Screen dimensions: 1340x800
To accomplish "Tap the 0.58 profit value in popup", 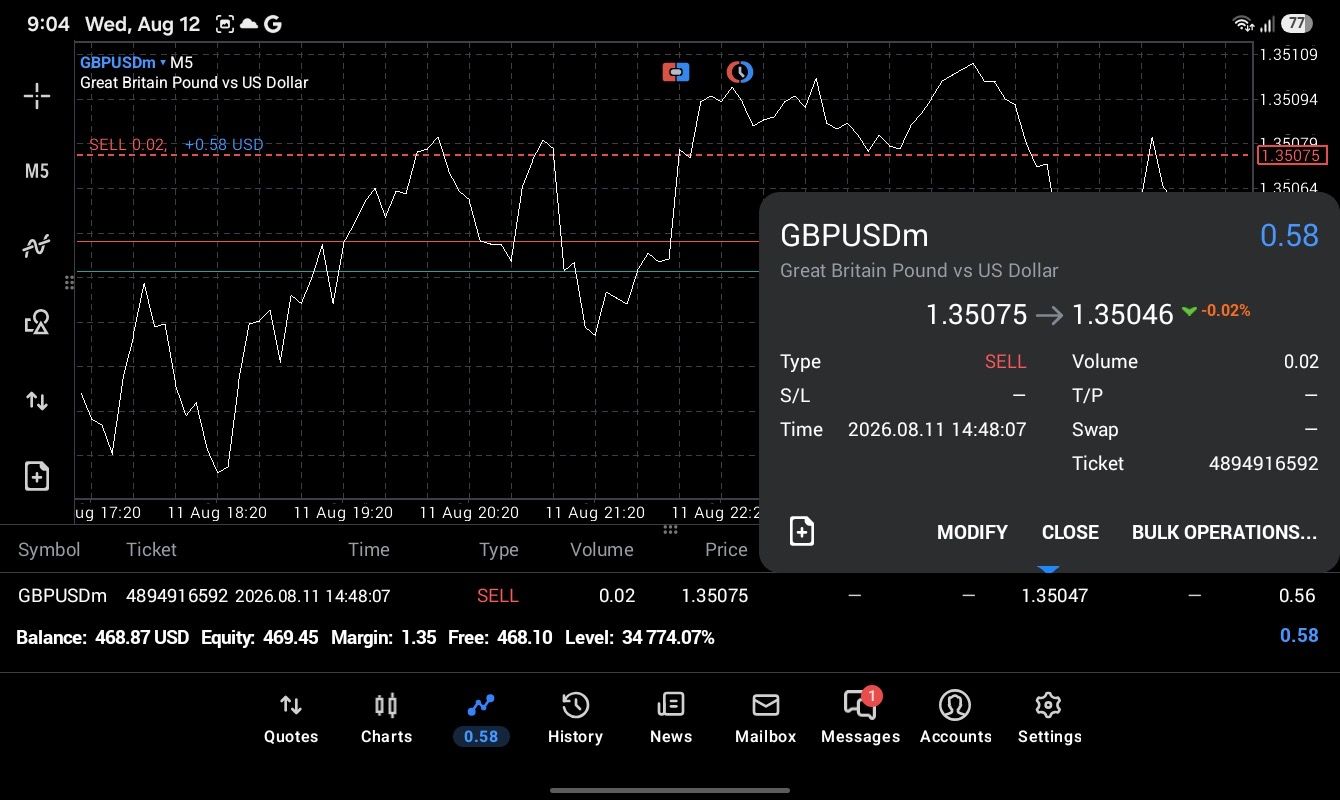I will point(1289,235).
